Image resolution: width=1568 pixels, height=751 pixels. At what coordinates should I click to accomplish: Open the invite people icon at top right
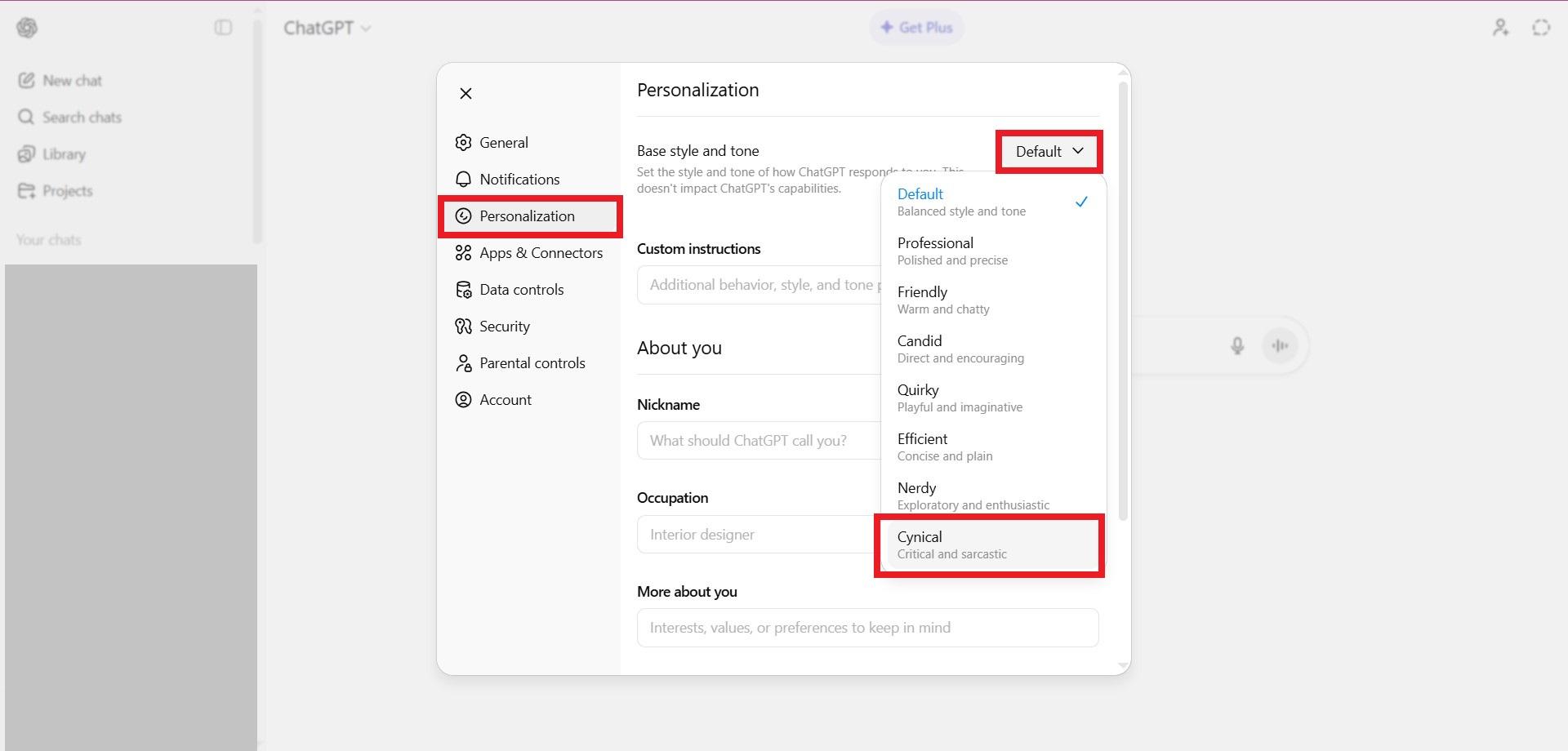[x=1500, y=28]
